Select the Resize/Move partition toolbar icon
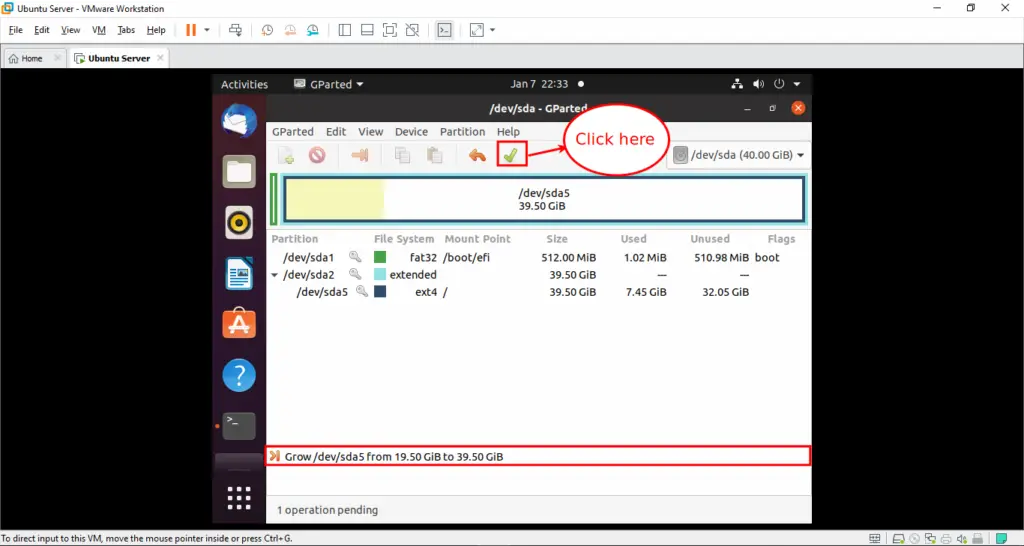1024x546 pixels. (x=360, y=155)
